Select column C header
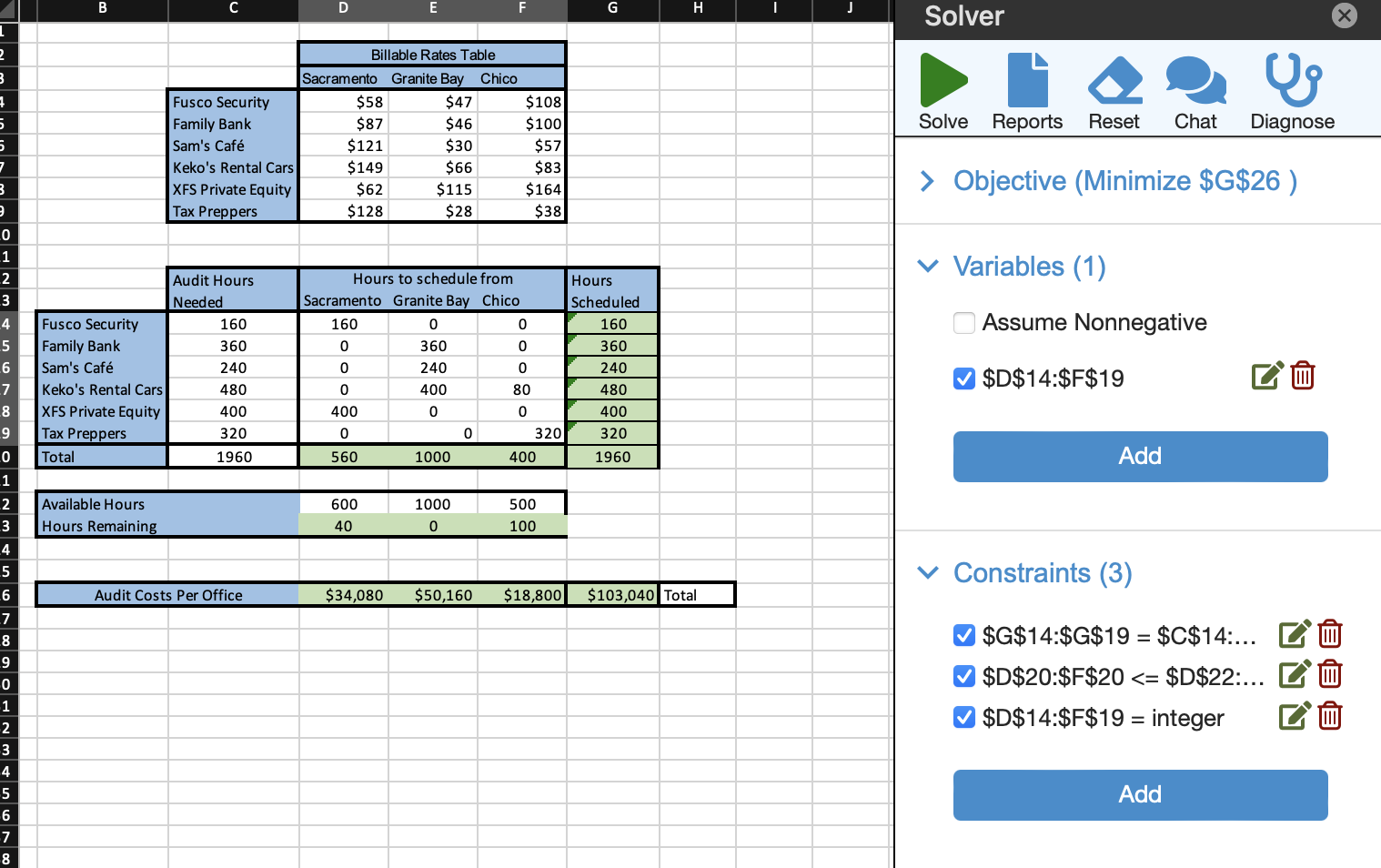The width and height of the screenshot is (1381, 868). (x=234, y=9)
